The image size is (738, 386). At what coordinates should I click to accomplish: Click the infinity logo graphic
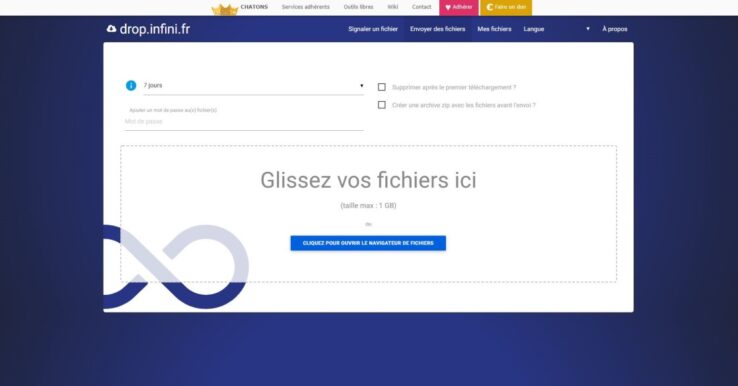(176, 267)
